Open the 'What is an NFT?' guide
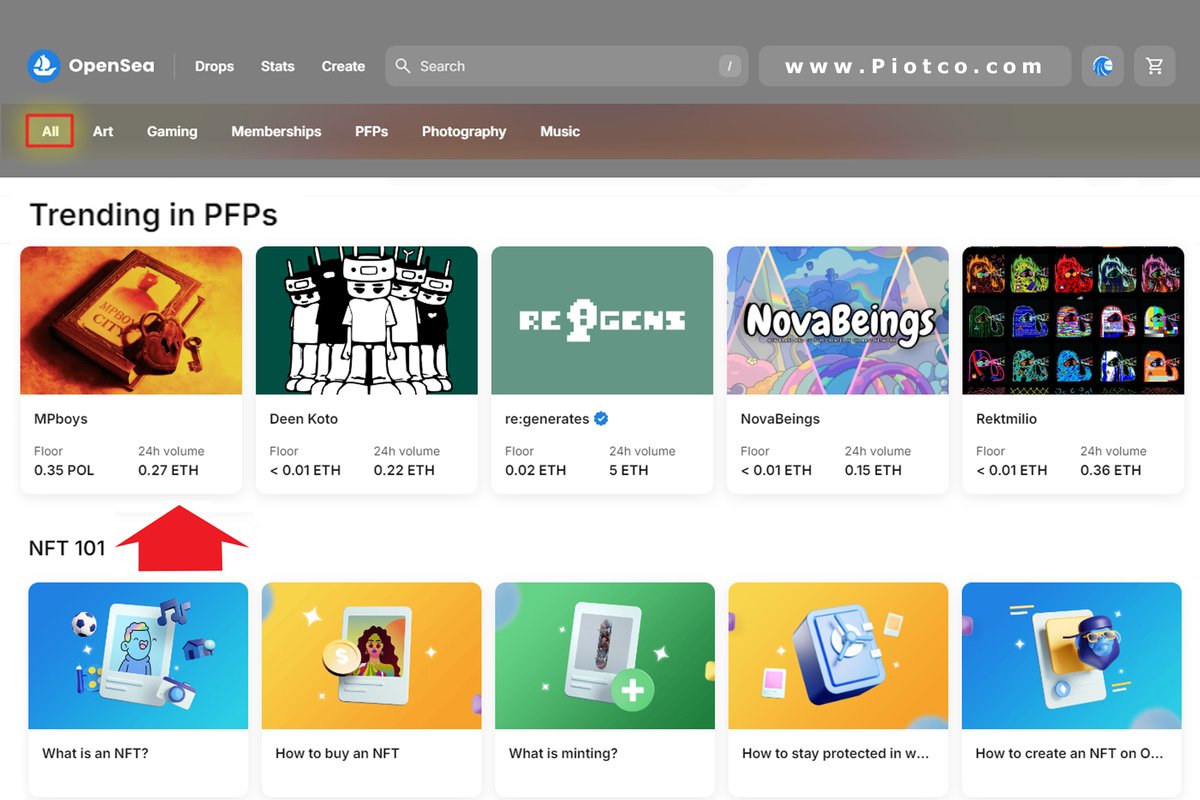This screenshot has width=1200, height=800. (x=138, y=655)
